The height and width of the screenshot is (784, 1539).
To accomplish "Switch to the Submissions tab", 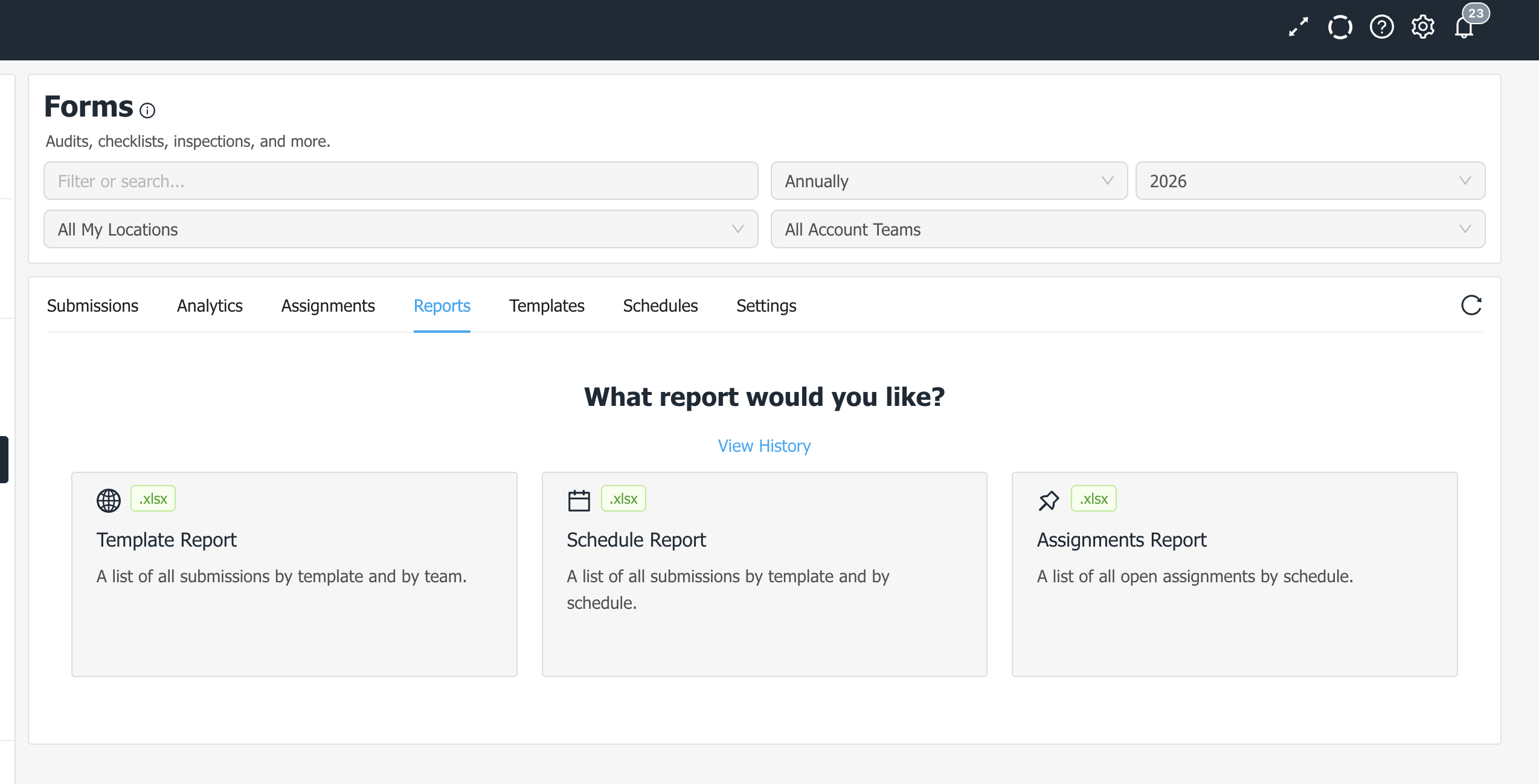I will pyautogui.click(x=92, y=306).
